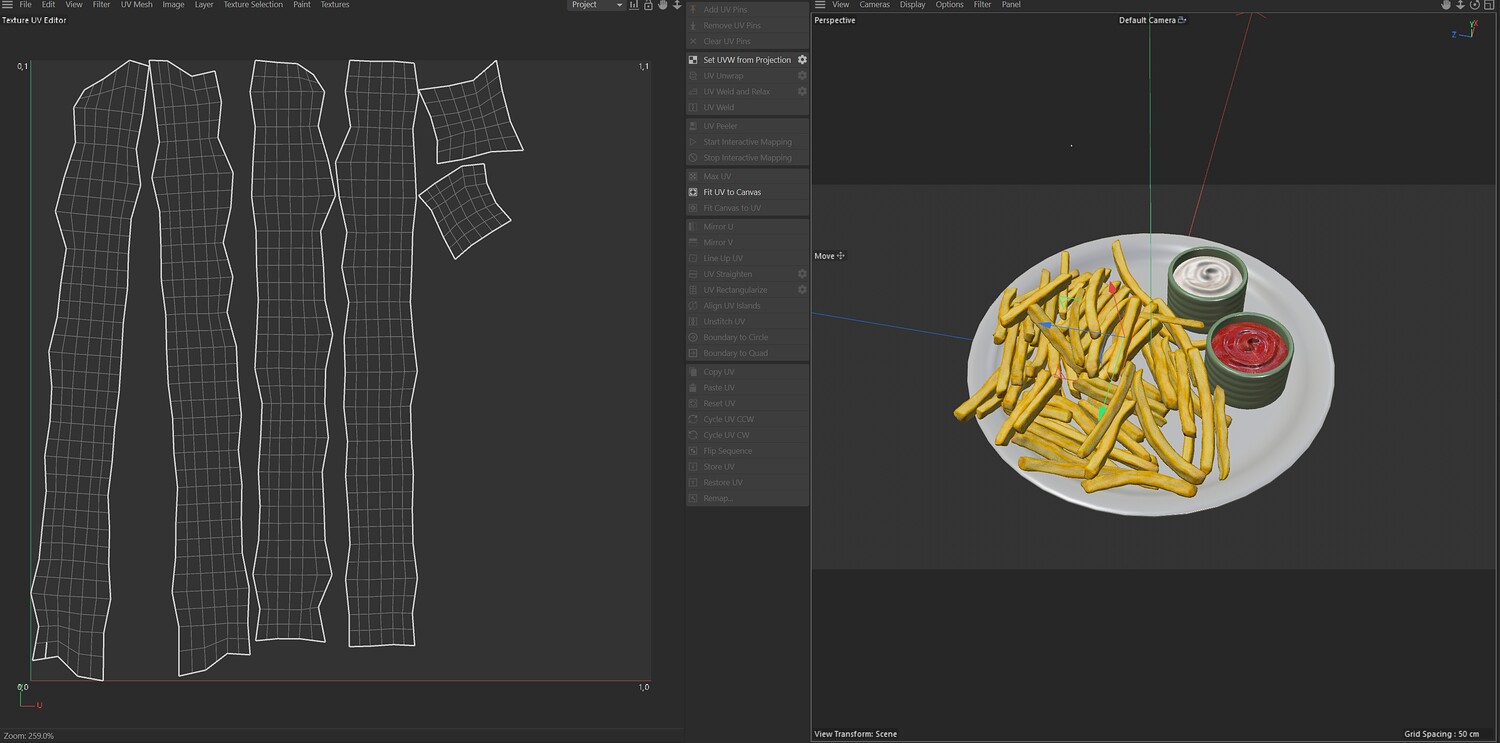Viewport: 1500px width, 743px height.
Task: Open the Layer menu
Action: click(x=204, y=5)
